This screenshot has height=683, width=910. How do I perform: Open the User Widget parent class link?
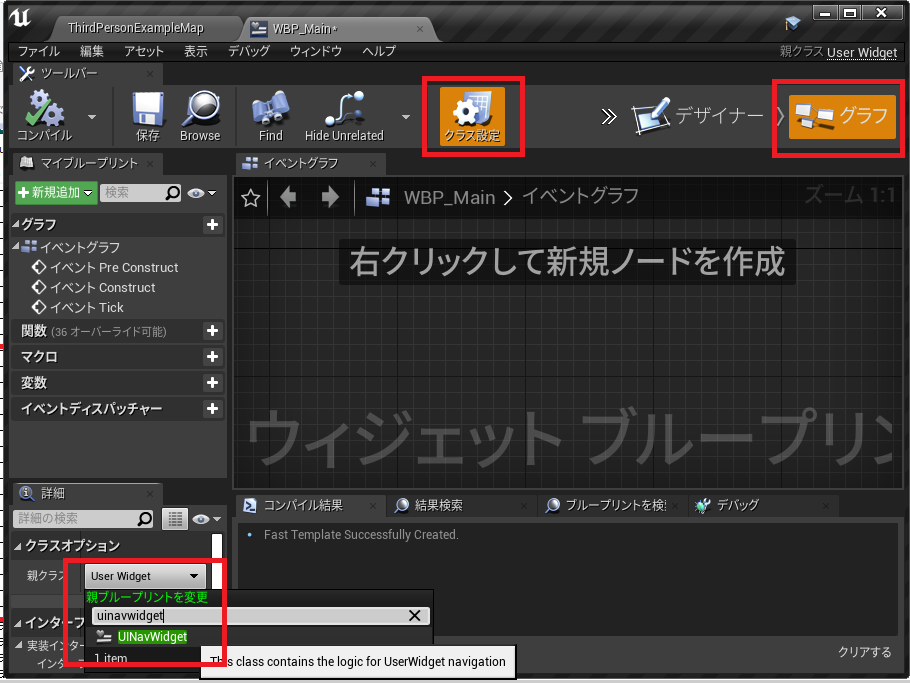(861, 53)
